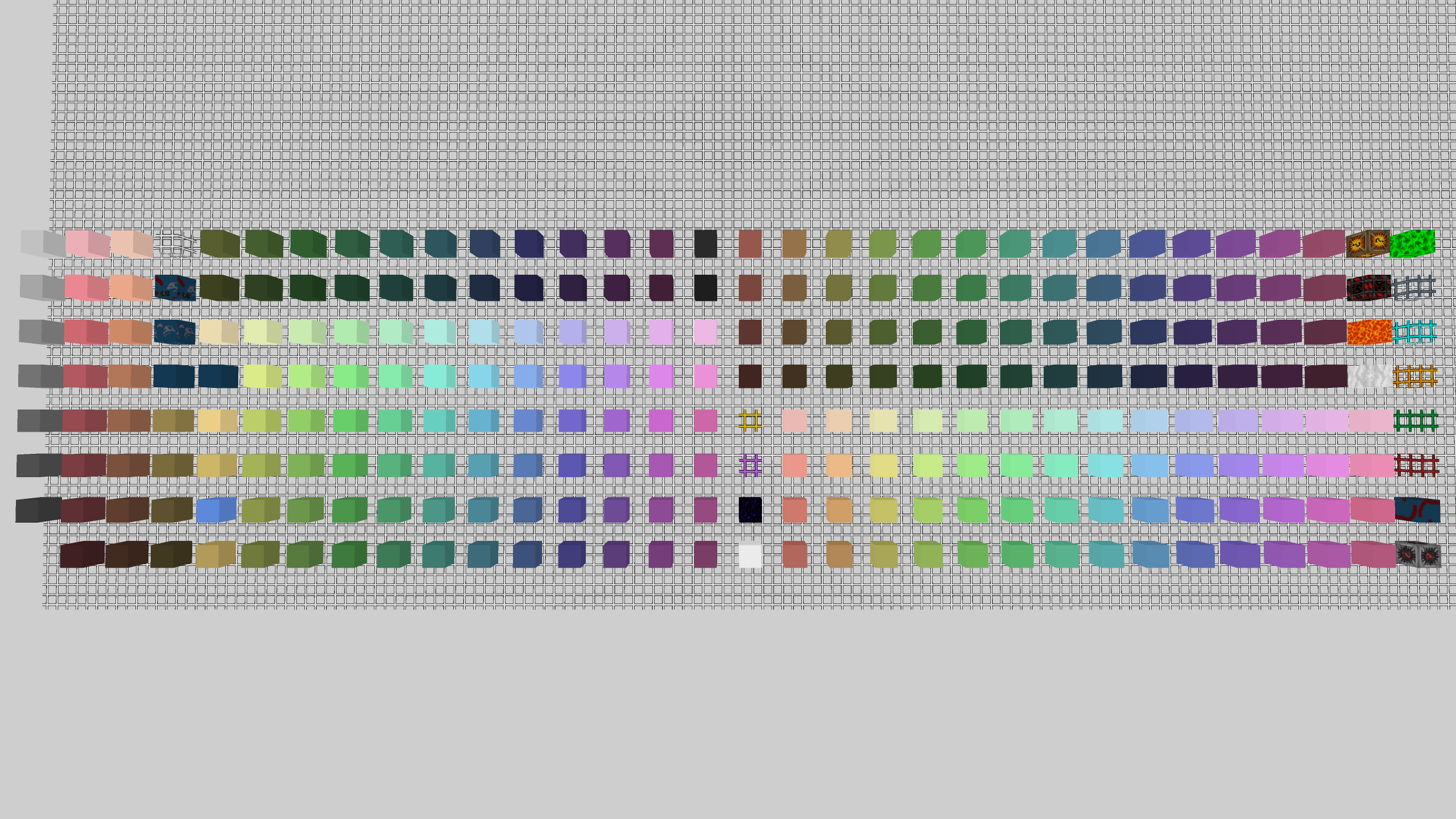This screenshot has height=819, width=1456.
Task: Choose the yellow lattice block
Action: [750, 421]
